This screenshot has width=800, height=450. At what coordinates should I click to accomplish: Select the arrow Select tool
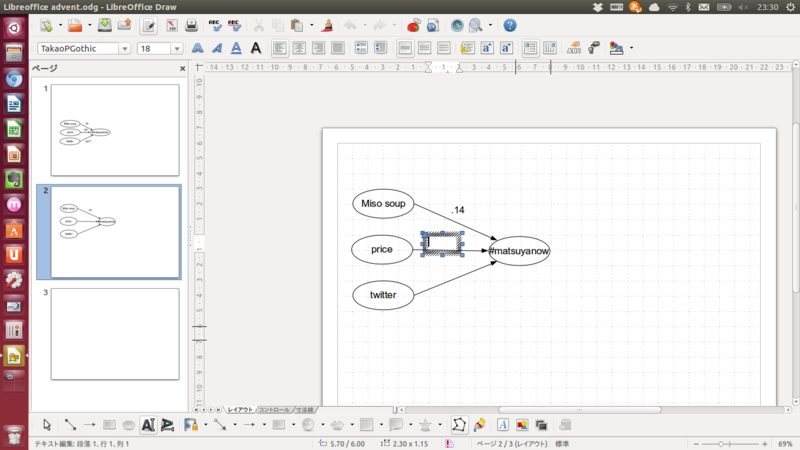[47, 424]
